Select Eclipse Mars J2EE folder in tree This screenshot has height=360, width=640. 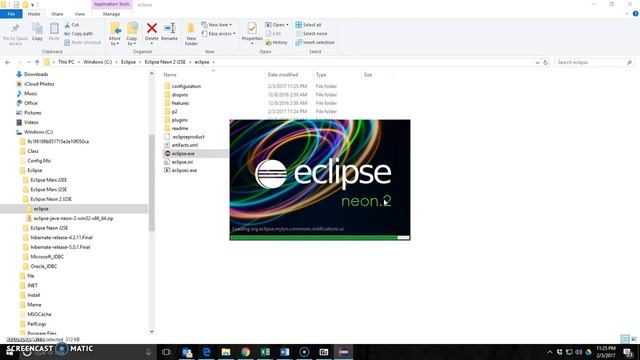pyautogui.click(x=48, y=180)
